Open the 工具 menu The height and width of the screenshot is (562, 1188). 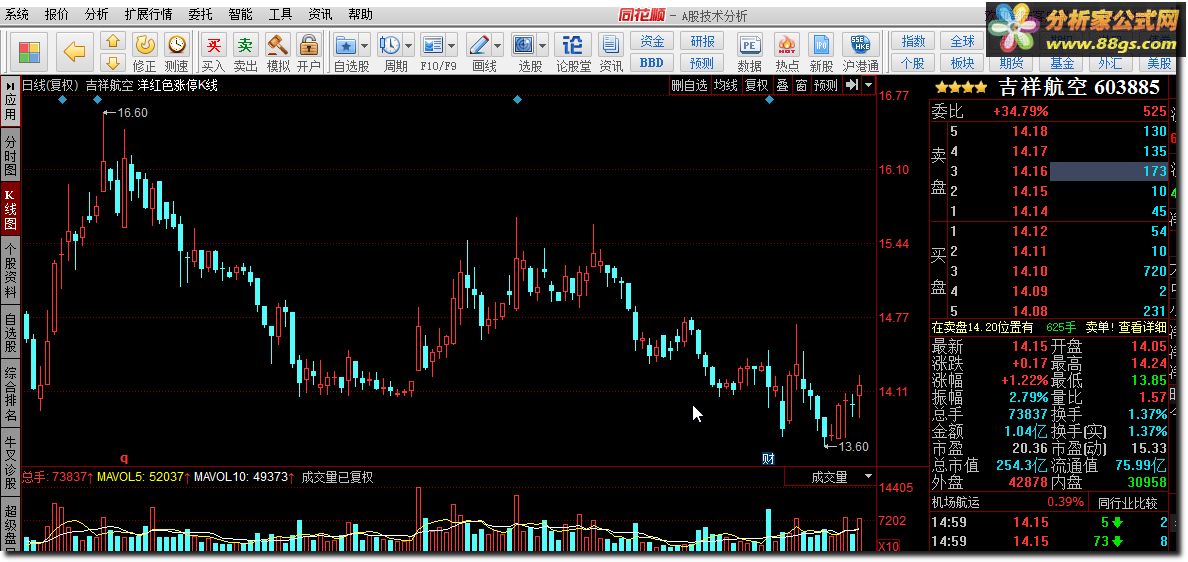point(280,14)
